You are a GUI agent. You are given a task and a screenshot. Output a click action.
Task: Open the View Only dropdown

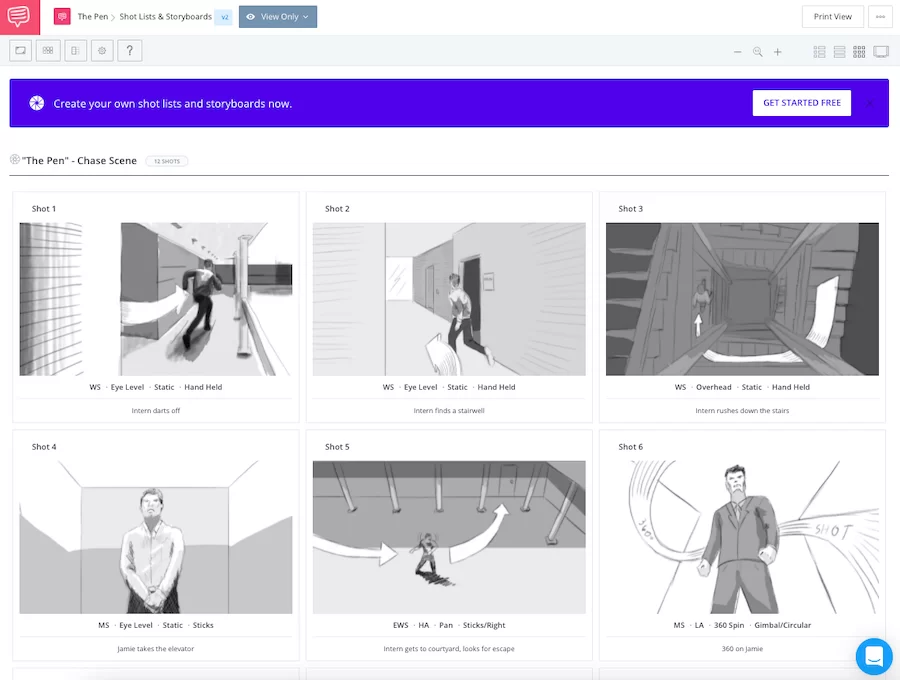[278, 17]
